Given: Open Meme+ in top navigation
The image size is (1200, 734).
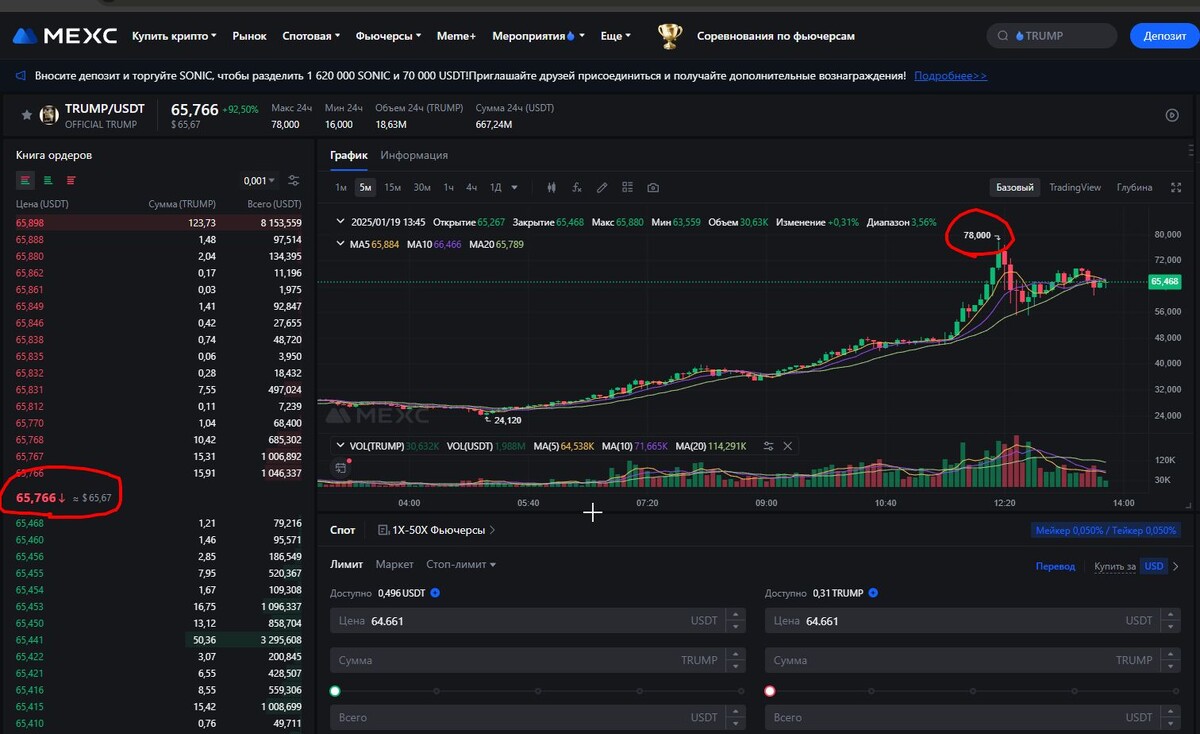Looking at the screenshot, I should point(456,36).
